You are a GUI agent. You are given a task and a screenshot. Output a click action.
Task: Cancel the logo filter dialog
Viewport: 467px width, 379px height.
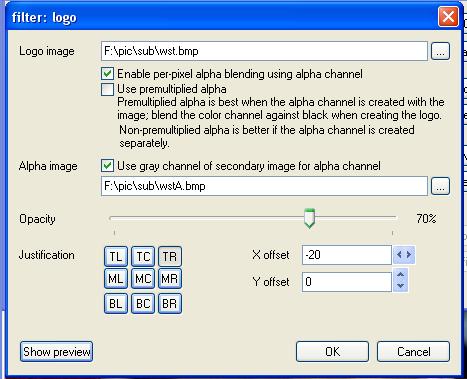(413, 352)
